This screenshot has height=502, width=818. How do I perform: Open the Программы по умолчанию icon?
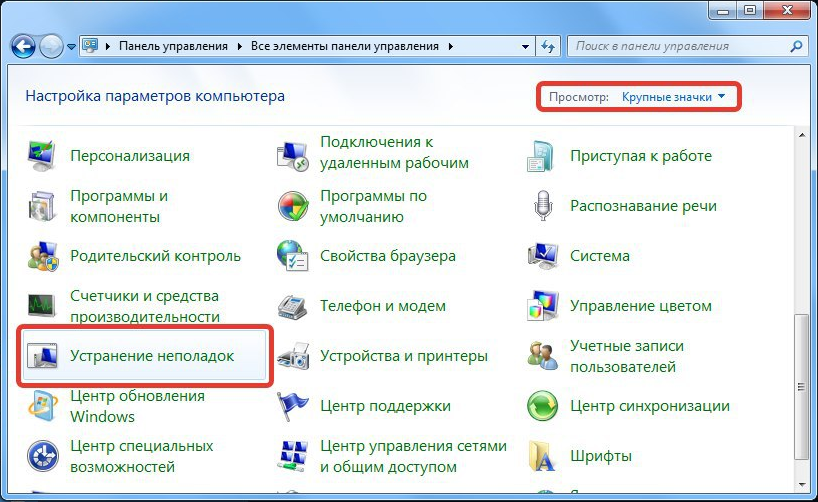[293, 206]
